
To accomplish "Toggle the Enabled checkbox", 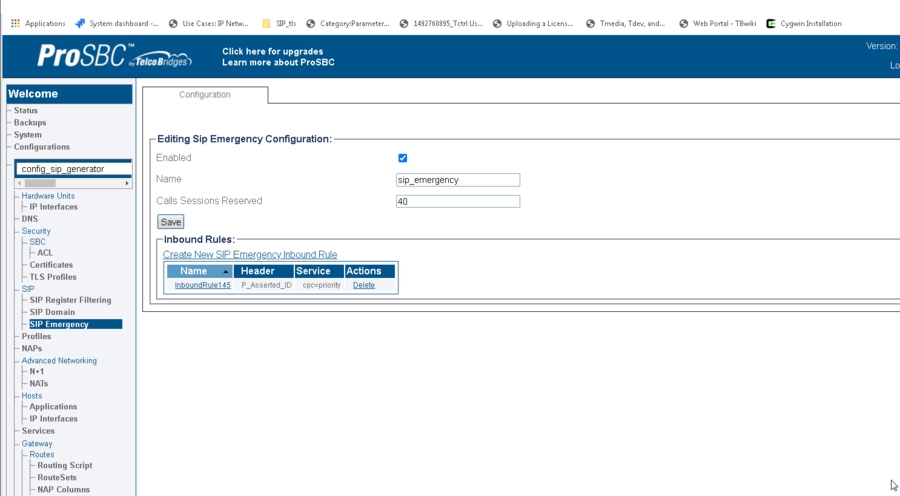I will [403, 158].
